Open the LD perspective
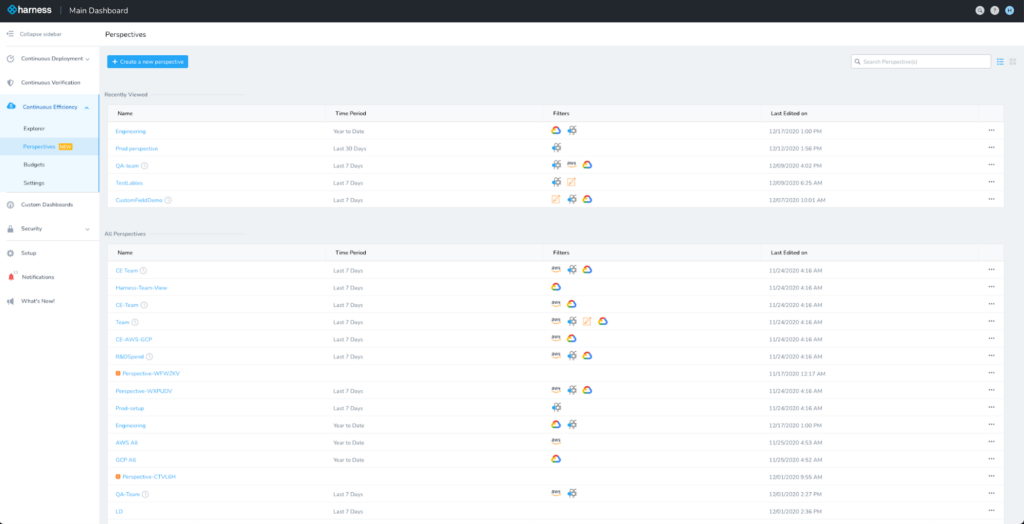The height and width of the screenshot is (524, 1024). point(119,512)
